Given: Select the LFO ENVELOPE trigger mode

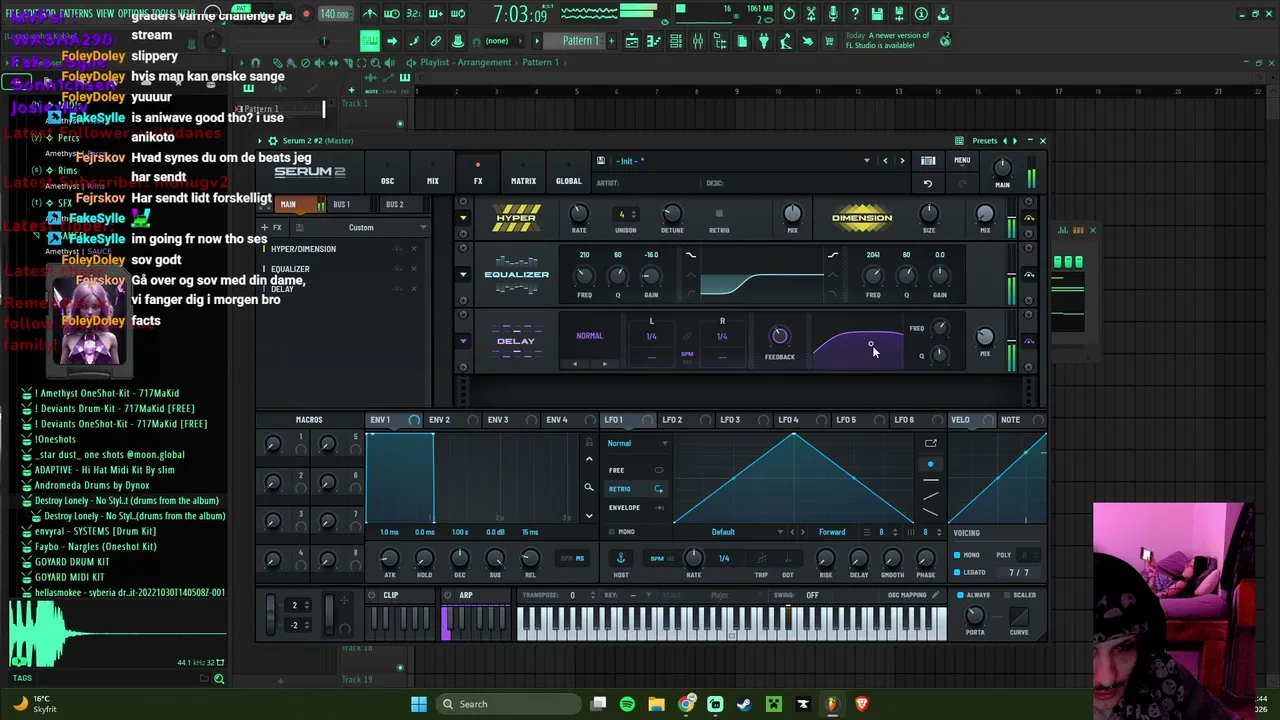Looking at the screenshot, I should (x=634, y=508).
